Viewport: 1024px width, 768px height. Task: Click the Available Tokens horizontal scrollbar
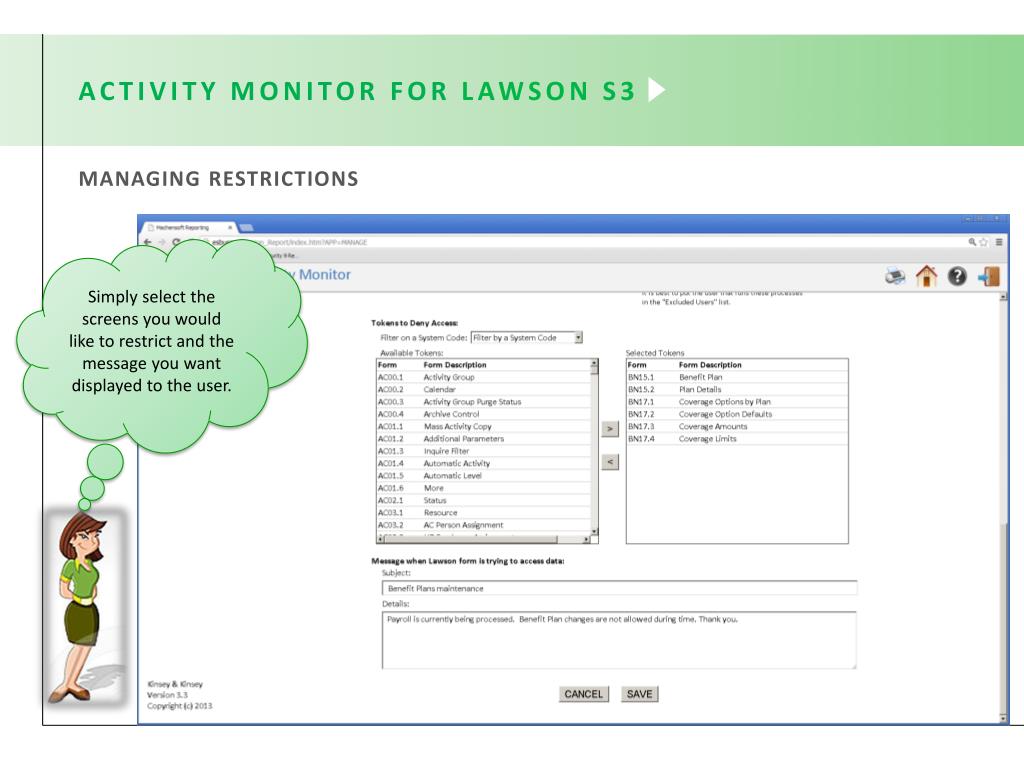pos(483,539)
